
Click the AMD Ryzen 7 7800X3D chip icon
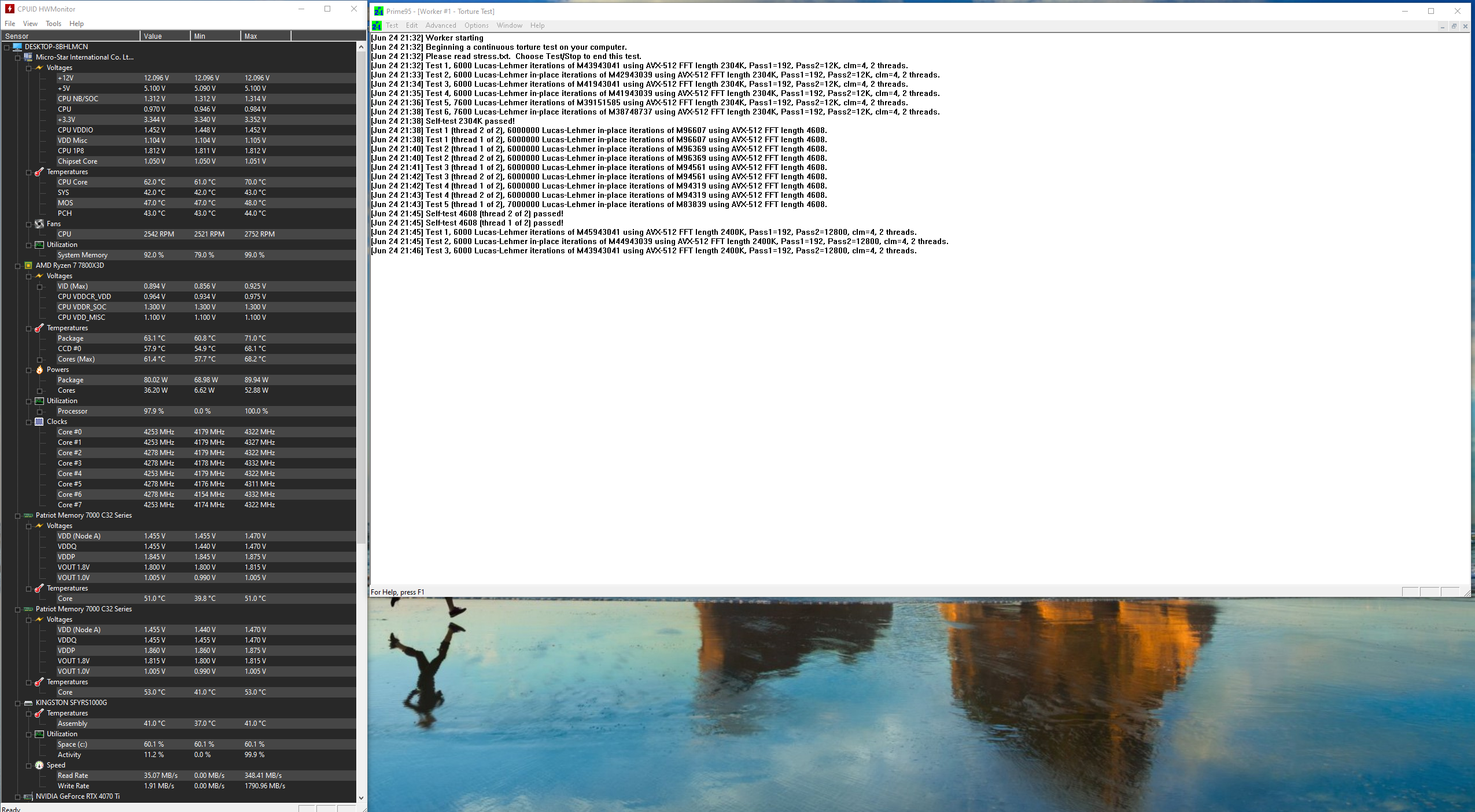click(28, 265)
